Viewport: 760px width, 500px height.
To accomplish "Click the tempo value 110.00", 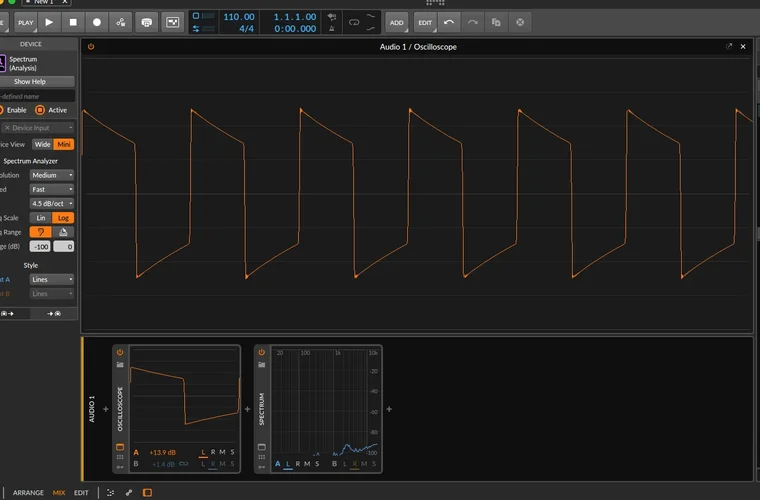I will point(238,16).
